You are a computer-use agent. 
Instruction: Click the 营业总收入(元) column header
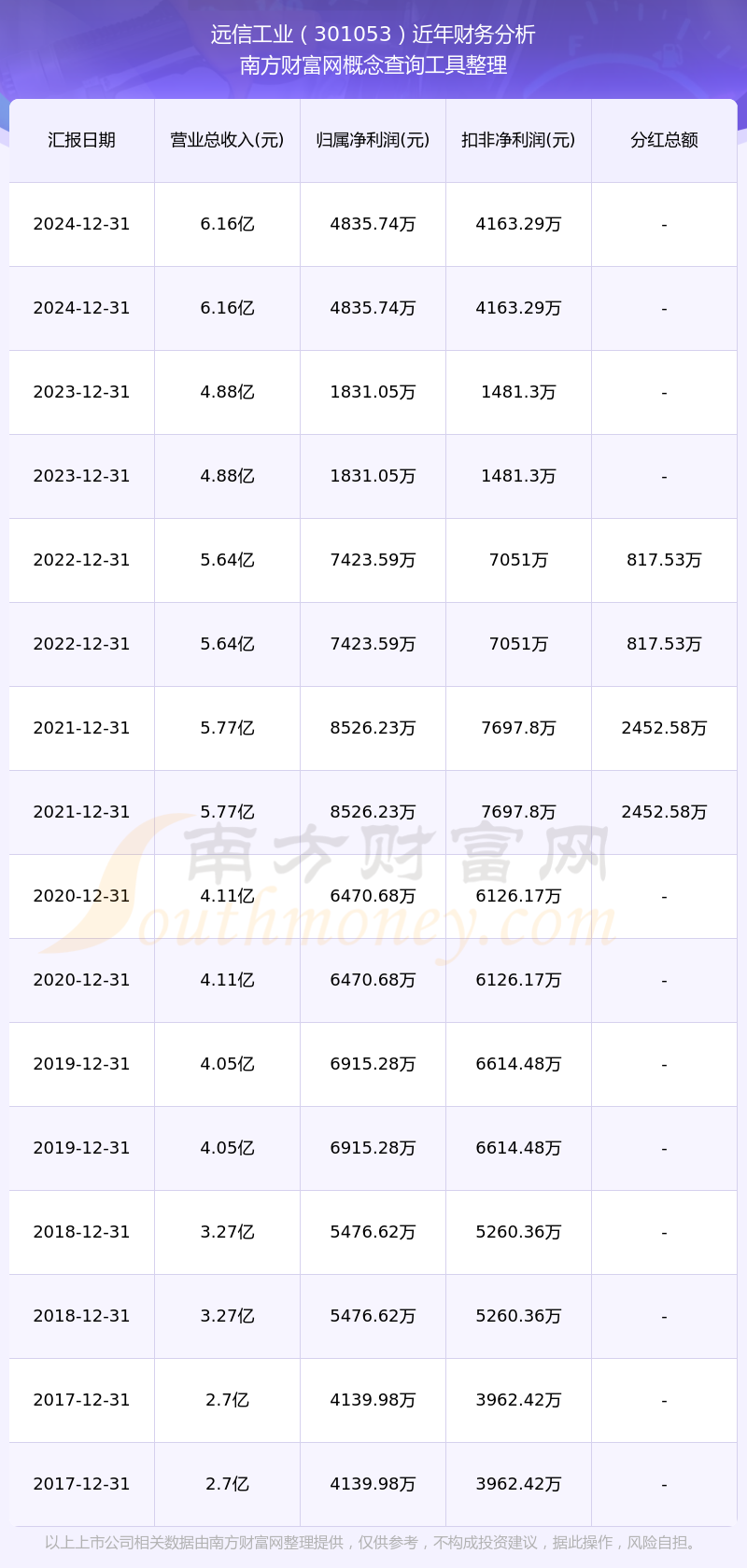(227, 140)
